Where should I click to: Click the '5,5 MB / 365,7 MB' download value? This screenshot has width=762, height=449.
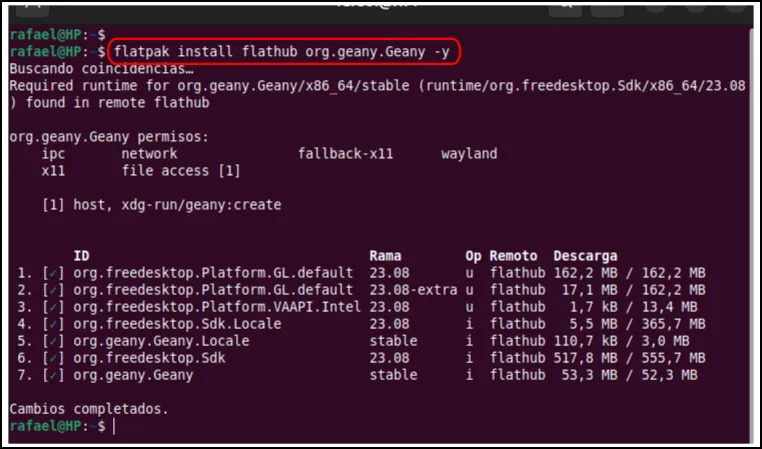(x=637, y=324)
